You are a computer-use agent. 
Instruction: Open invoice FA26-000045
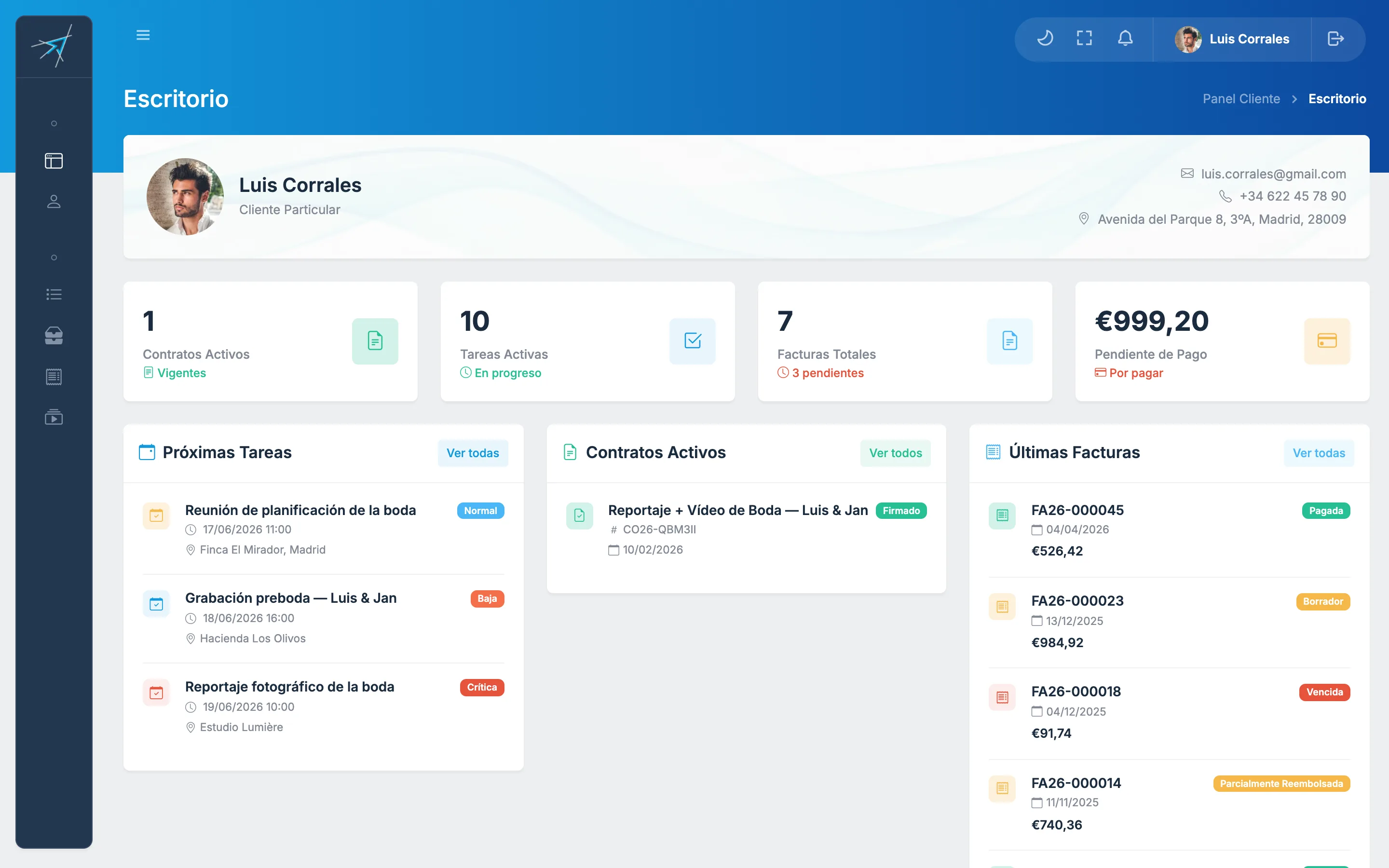(x=1077, y=510)
